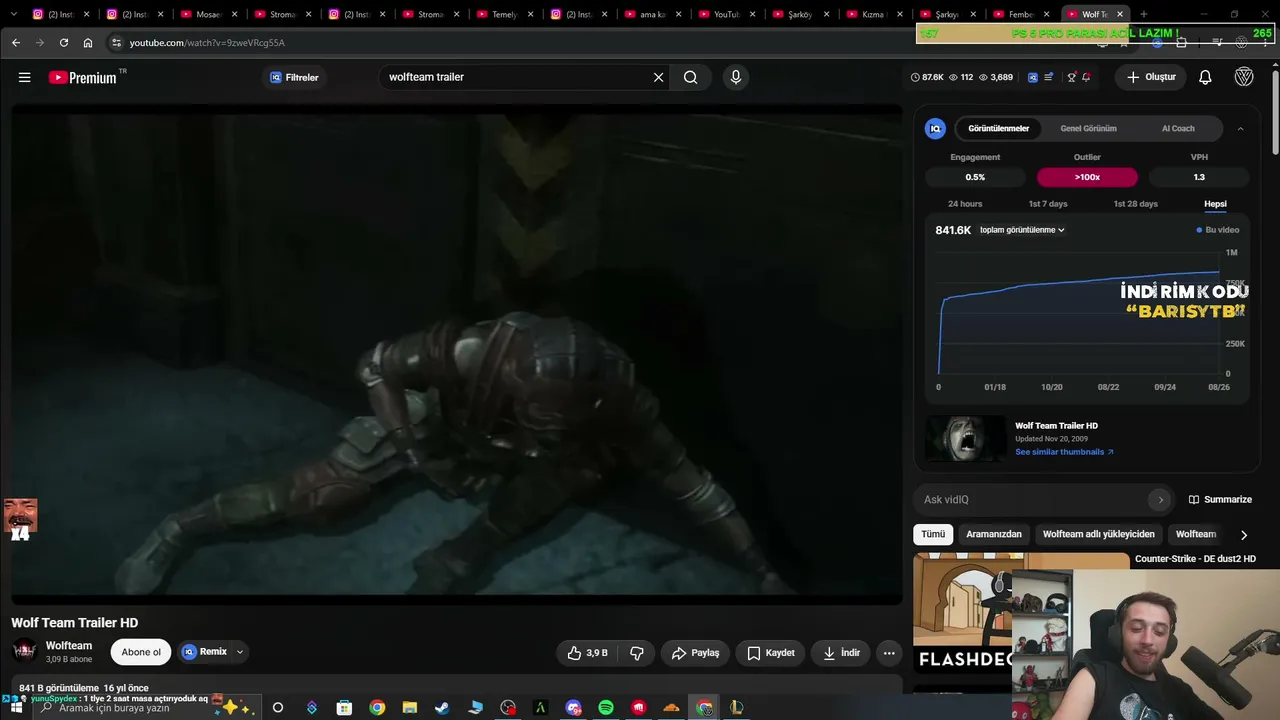Switch to the AI Coach tab
Viewport: 1280px width, 720px height.
click(x=1178, y=128)
